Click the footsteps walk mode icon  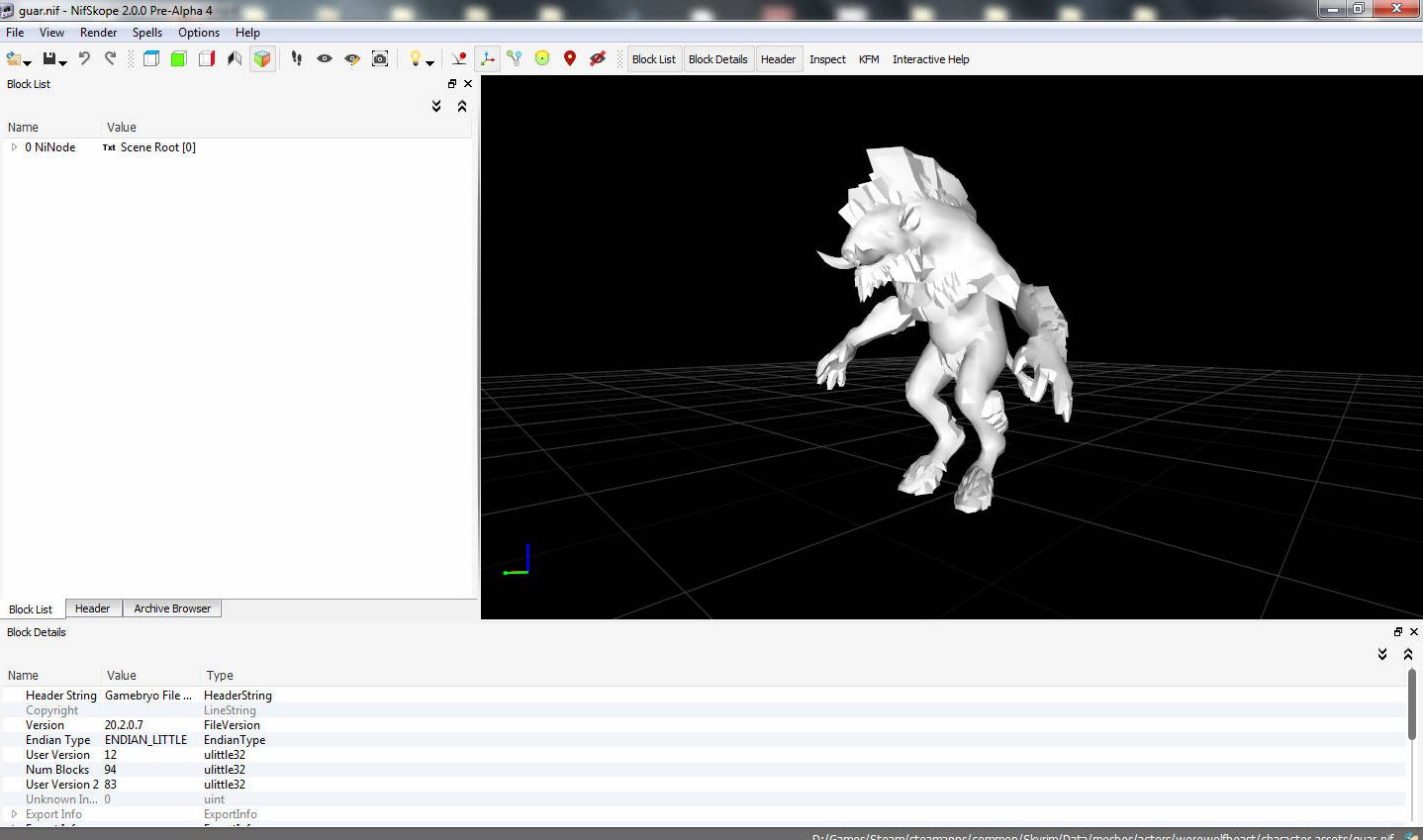click(x=297, y=58)
